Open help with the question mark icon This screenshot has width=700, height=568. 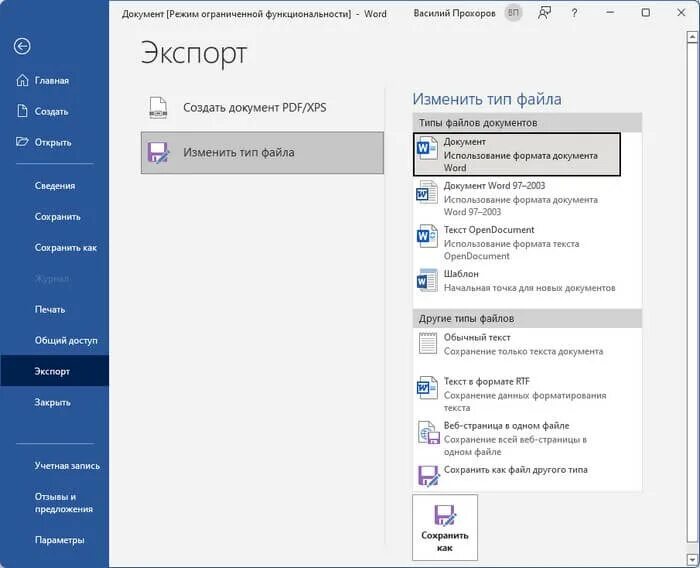574,13
